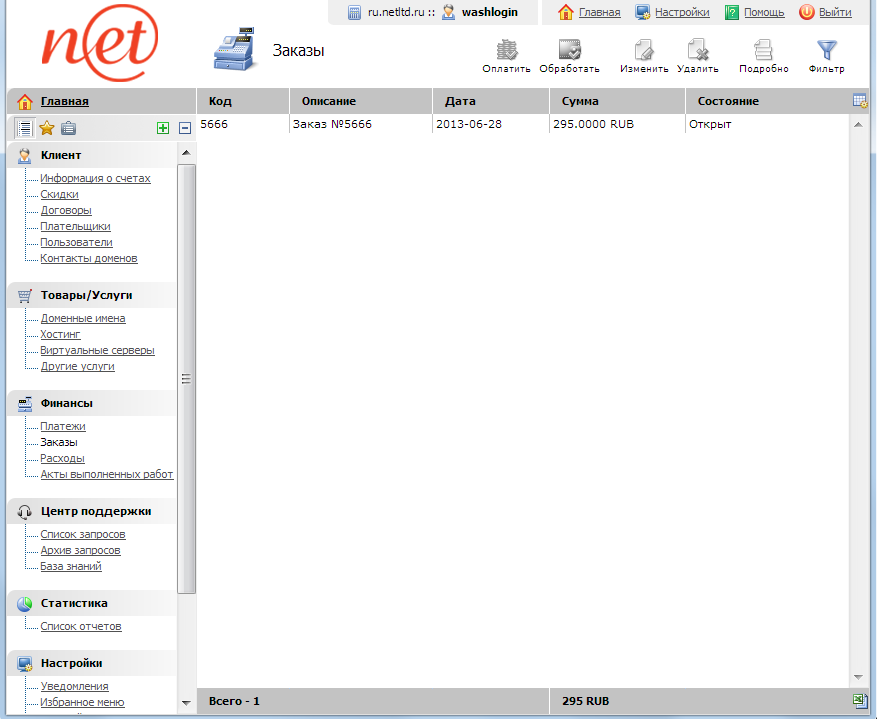The image size is (877, 719).
Task: Expand all menu sections with green plus
Action: tap(163, 128)
